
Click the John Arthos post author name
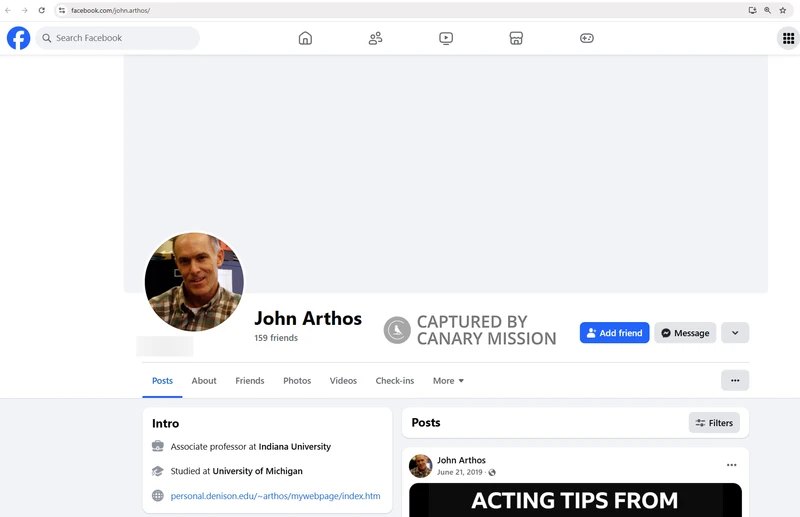pyautogui.click(x=461, y=460)
